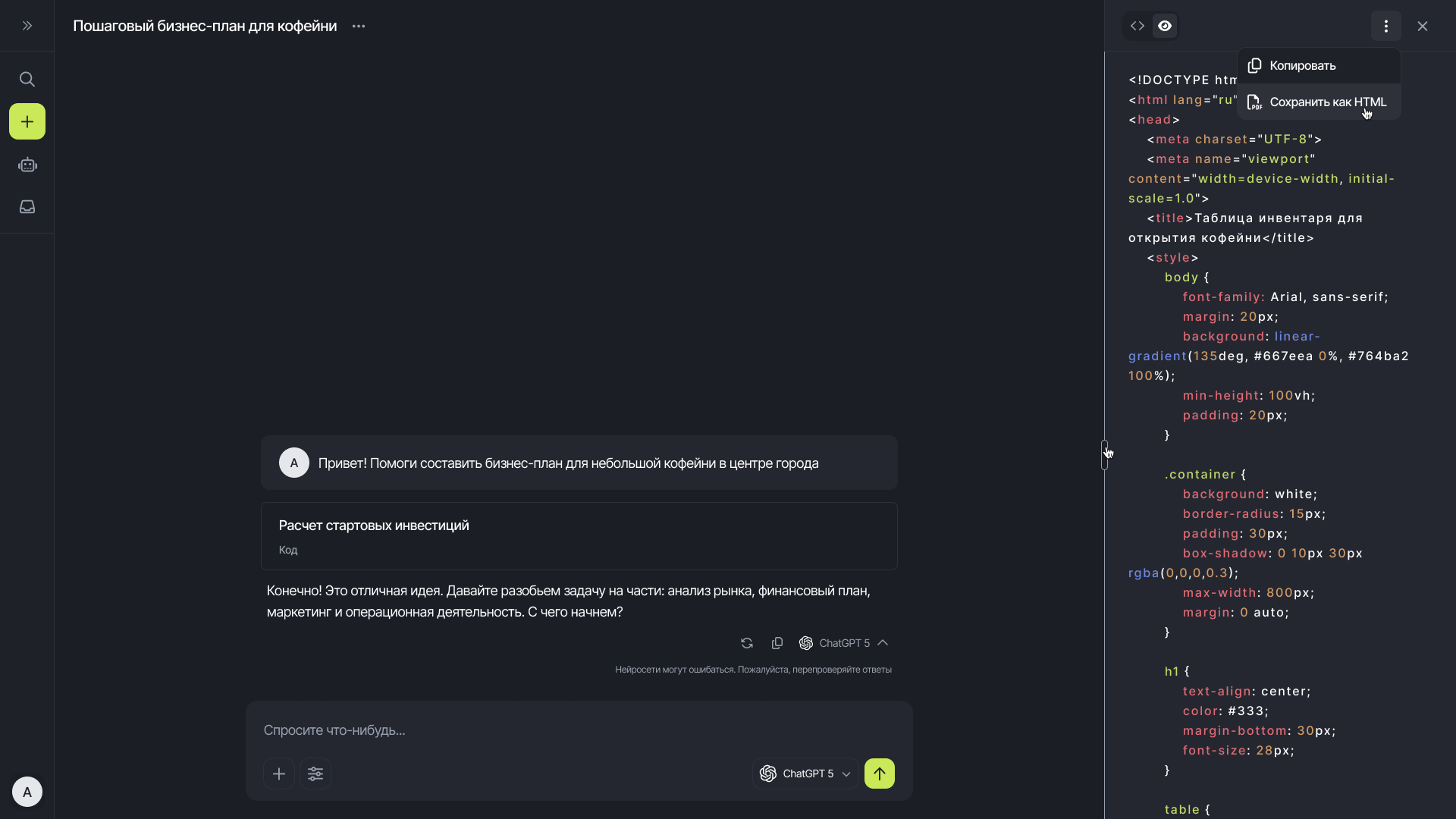Viewport: 1456px width, 819px height.
Task: Expand the left sidebar with double-chevron icon
Action: point(27,26)
